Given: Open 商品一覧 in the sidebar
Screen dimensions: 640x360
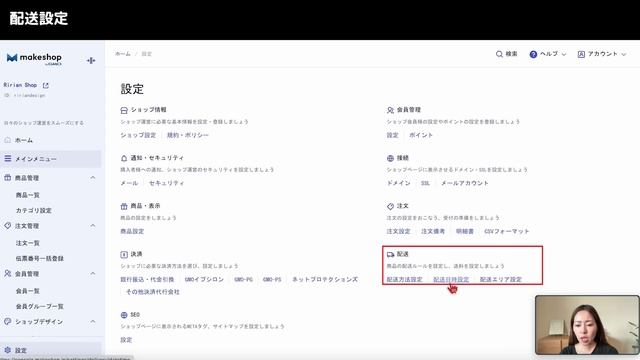Looking at the screenshot, I should [x=28, y=195].
